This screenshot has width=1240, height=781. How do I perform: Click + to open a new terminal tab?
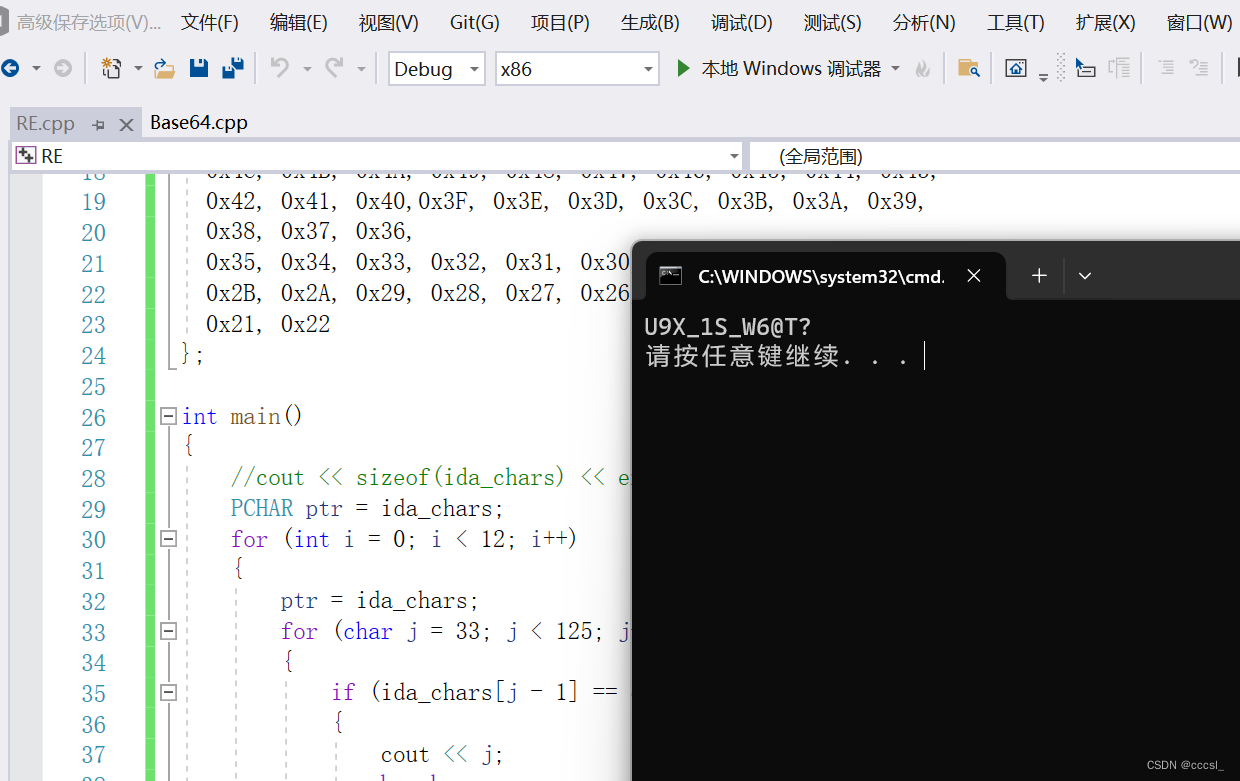click(x=1039, y=275)
